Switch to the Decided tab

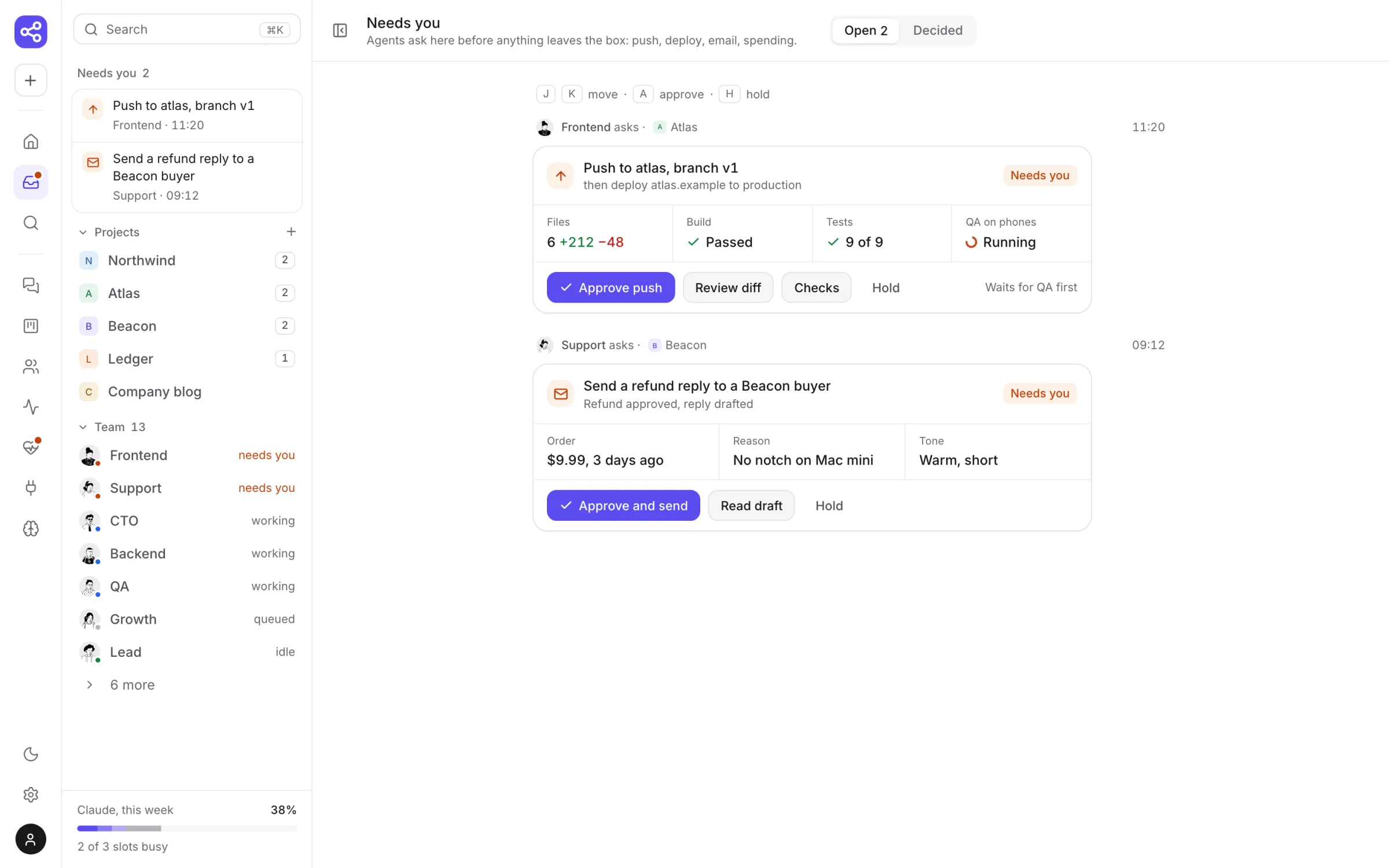click(x=938, y=31)
